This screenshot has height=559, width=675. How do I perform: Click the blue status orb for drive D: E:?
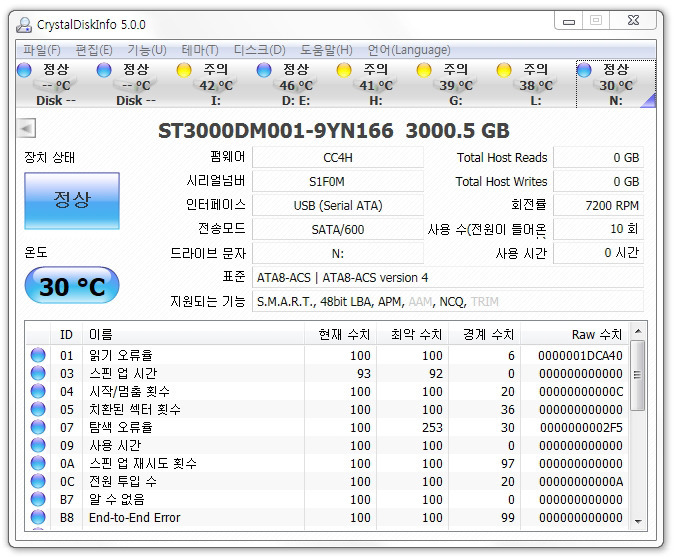(x=264, y=70)
